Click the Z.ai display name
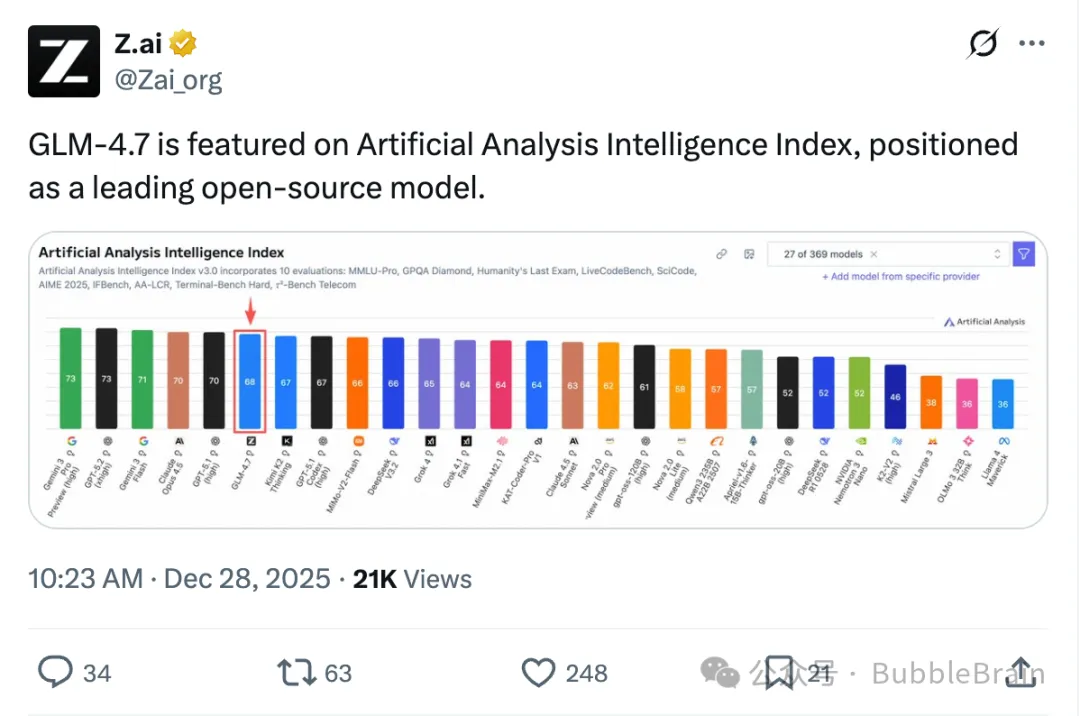1080x716 pixels. tap(139, 44)
